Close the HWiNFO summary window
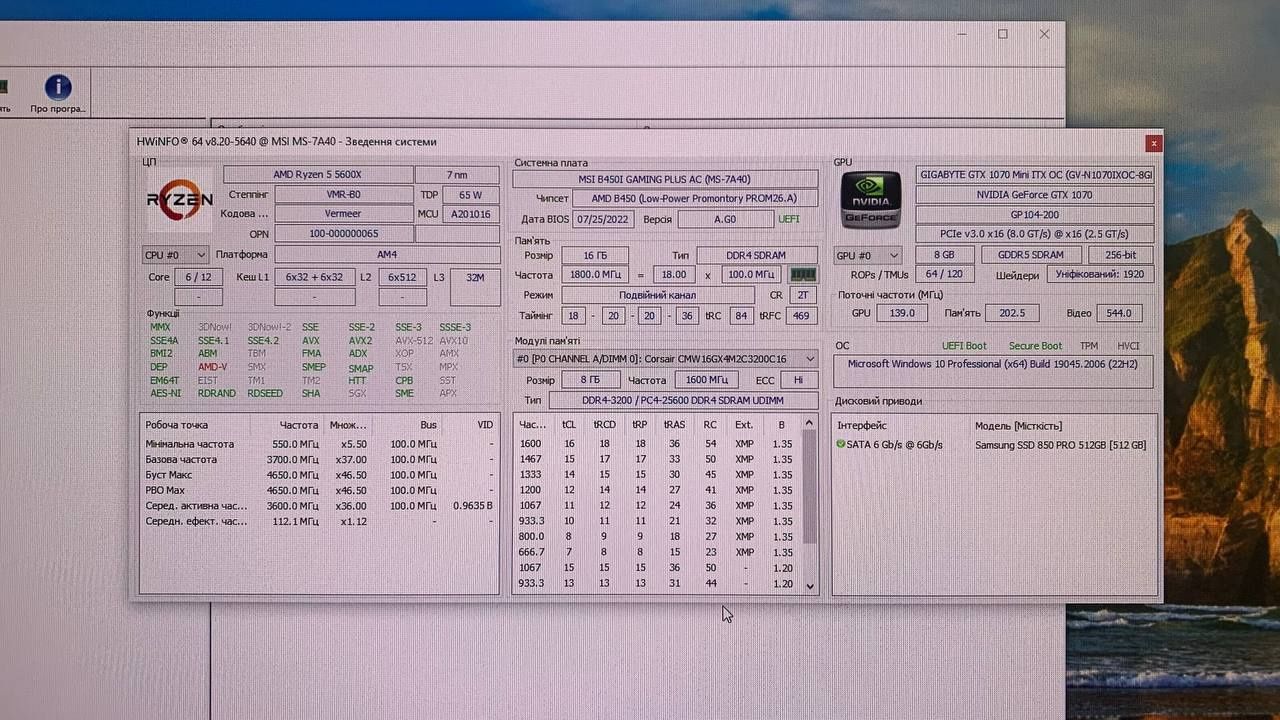Viewport: 1280px width, 720px height. coord(1154,142)
